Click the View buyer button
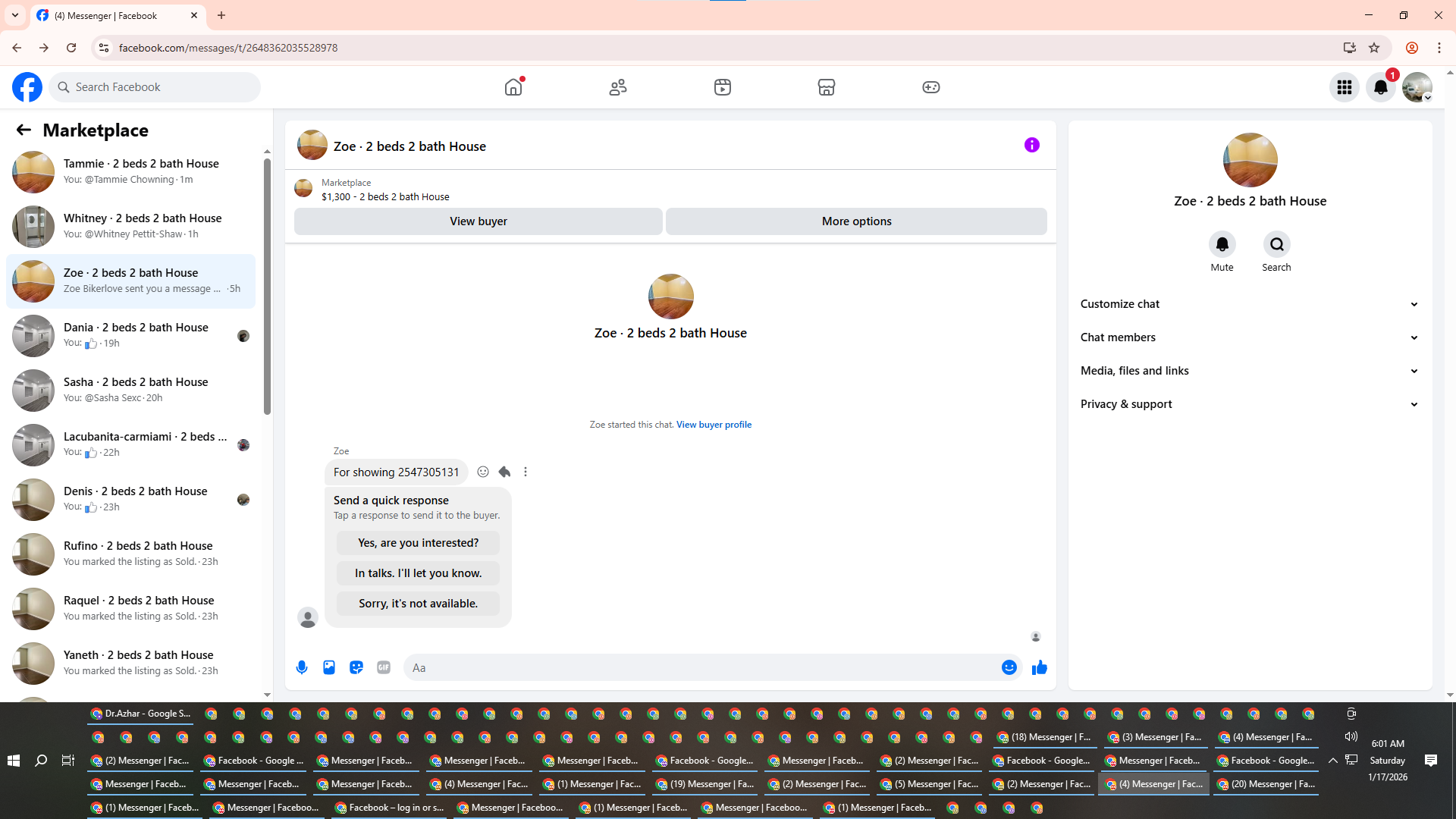This screenshot has width=1456, height=819. point(478,221)
